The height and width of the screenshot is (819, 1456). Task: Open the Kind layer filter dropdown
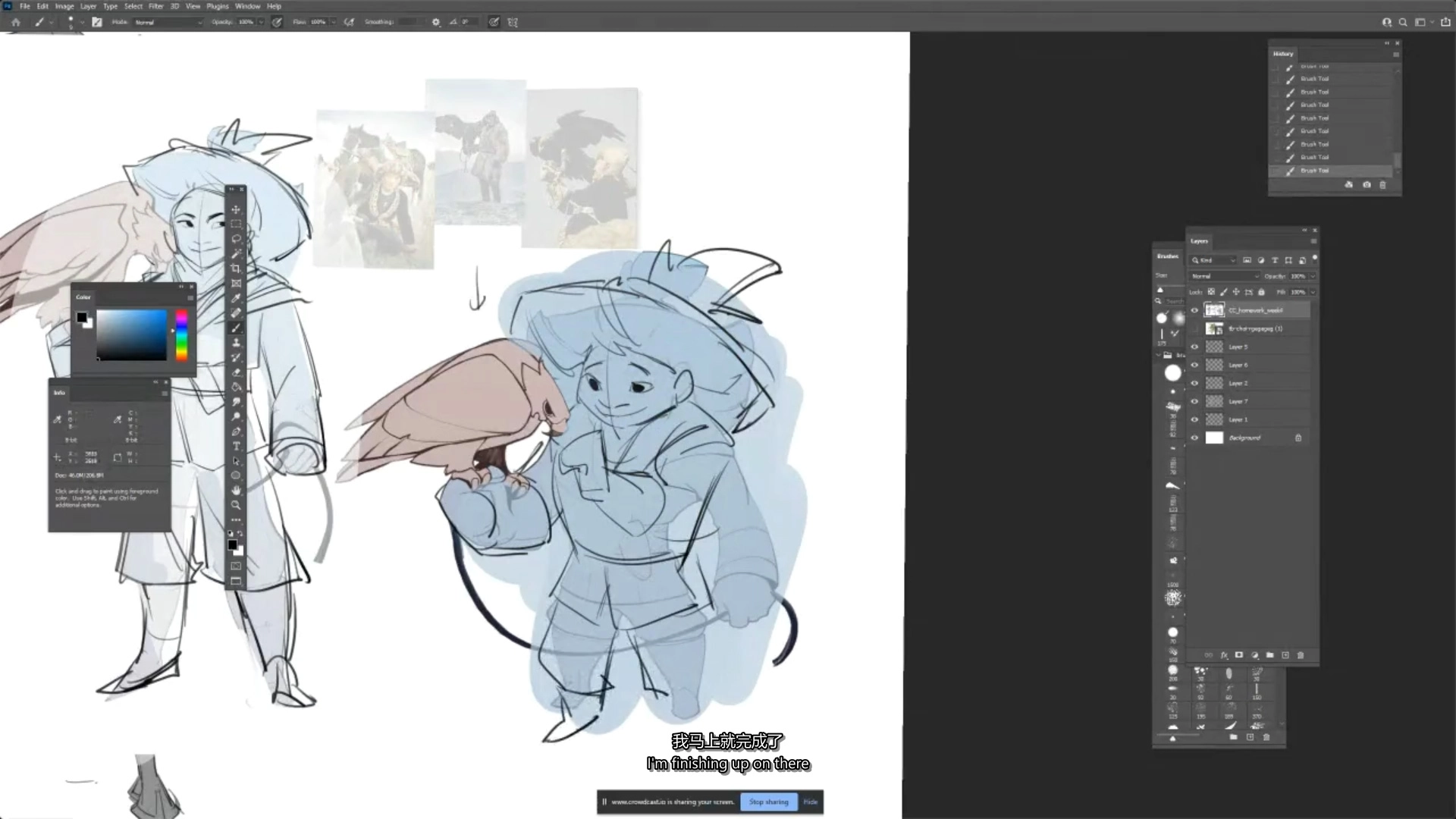coord(1213,260)
